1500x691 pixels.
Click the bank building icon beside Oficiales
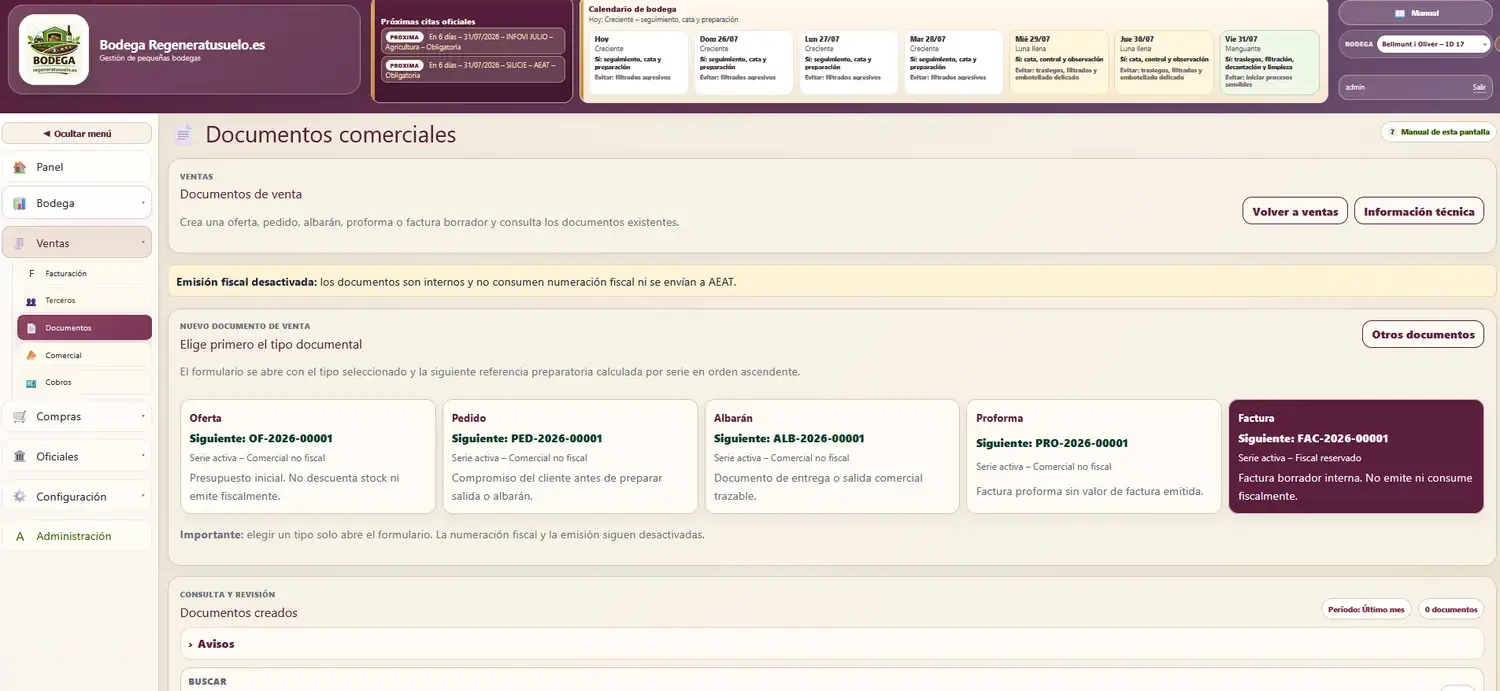coord(19,456)
